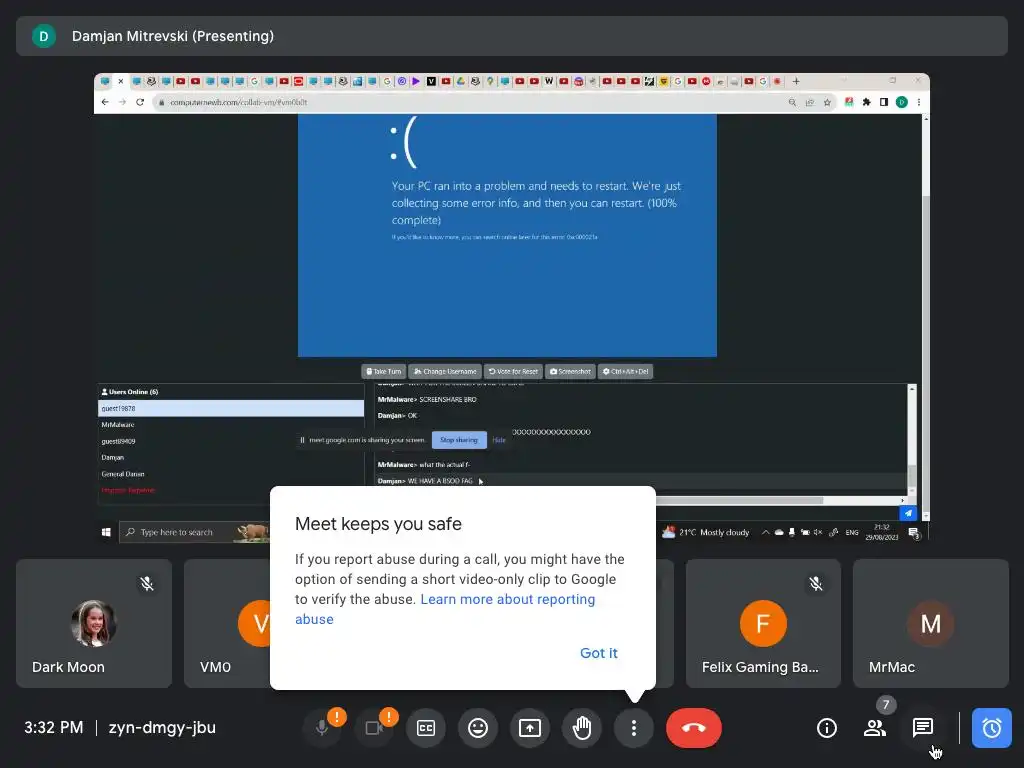Click the extensions puzzle icon
The height and width of the screenshot is (768, 1024).
click(867, 102)
